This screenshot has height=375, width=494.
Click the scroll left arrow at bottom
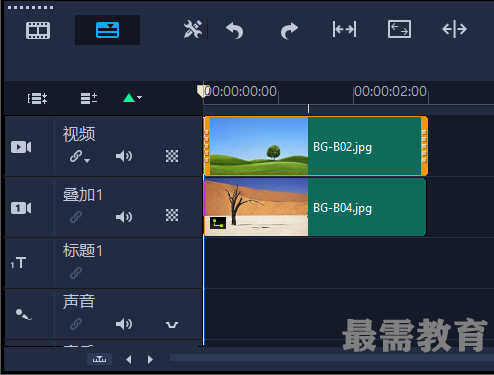[129, 359]
